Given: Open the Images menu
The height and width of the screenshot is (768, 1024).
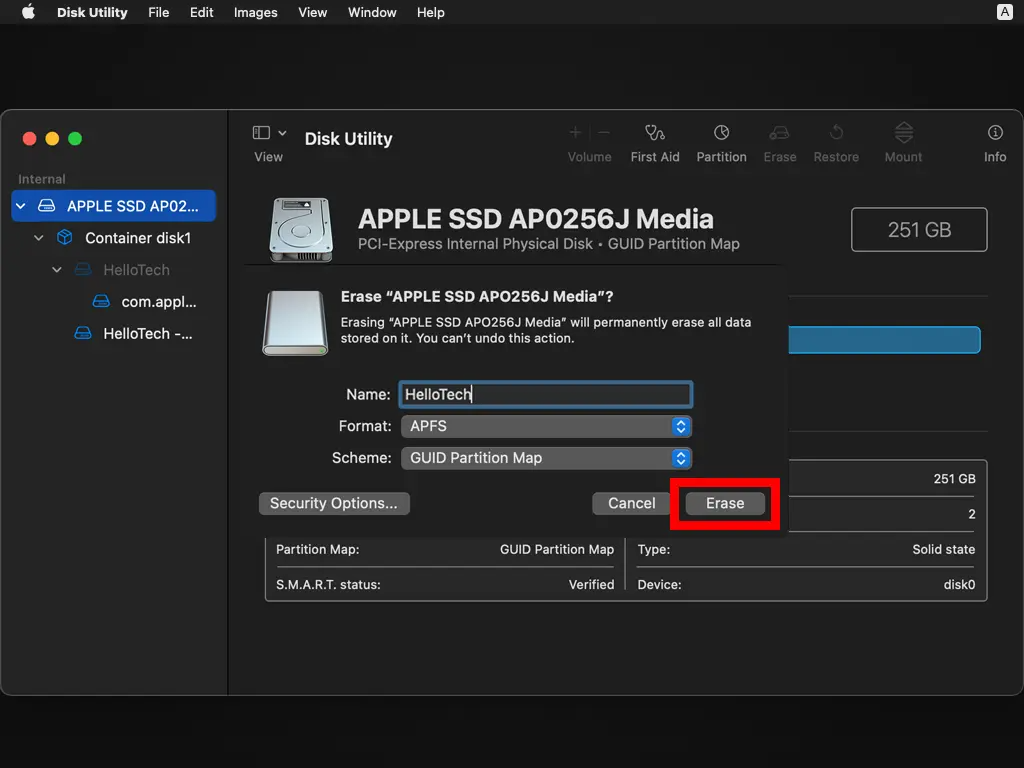Looking at the screenshot, I should click(255, 13).
